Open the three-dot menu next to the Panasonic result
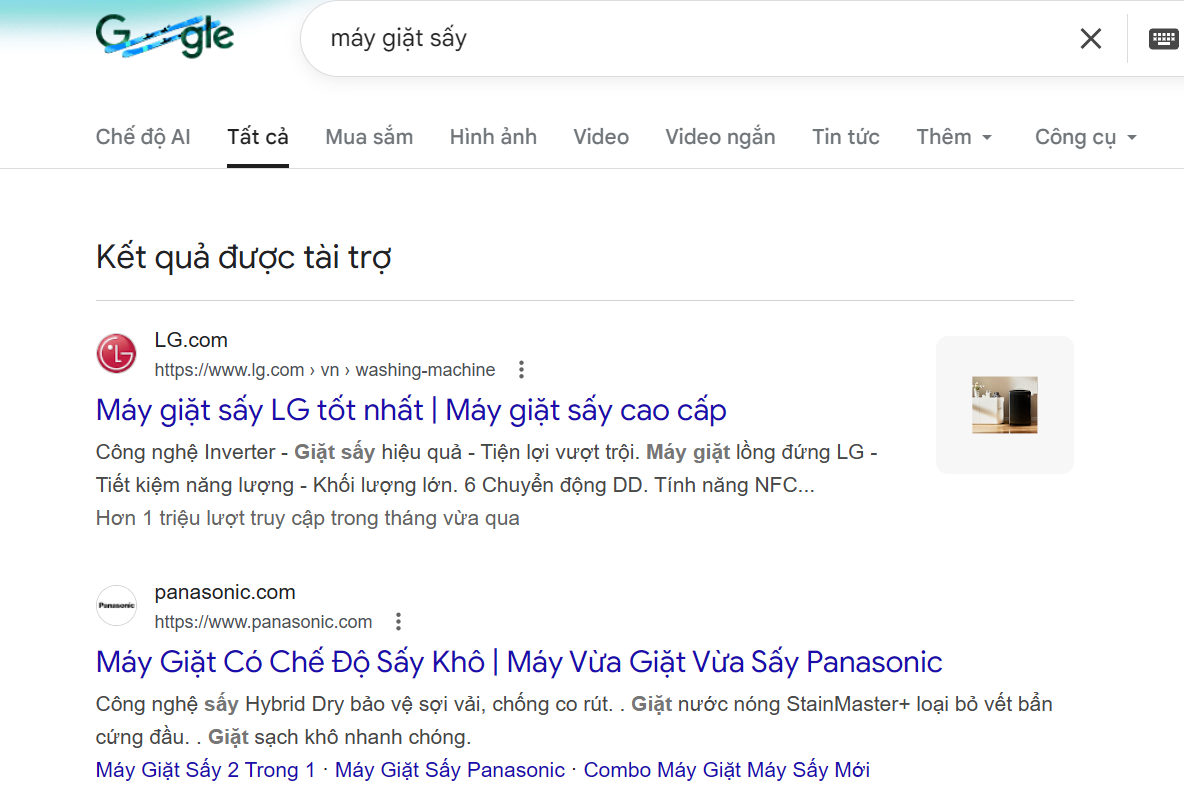Screen dimensions: 1184x786 [x=397, y=621]
